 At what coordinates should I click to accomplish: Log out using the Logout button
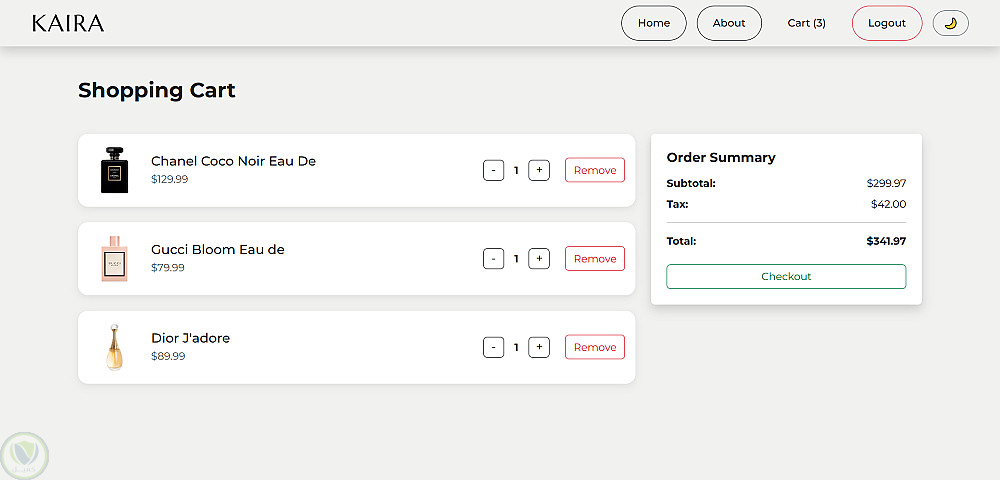(886, 23)
